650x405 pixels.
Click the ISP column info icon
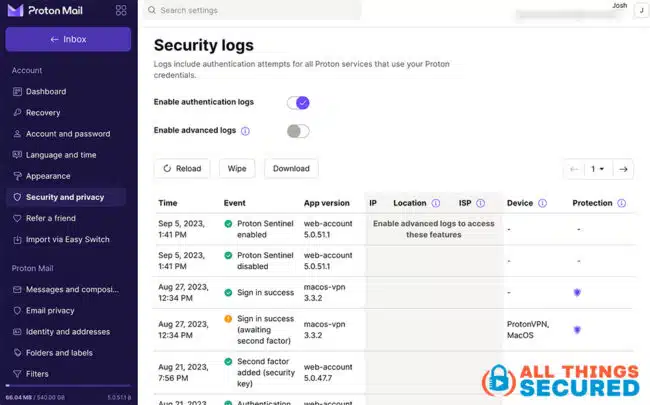click(x=480, y=203)
